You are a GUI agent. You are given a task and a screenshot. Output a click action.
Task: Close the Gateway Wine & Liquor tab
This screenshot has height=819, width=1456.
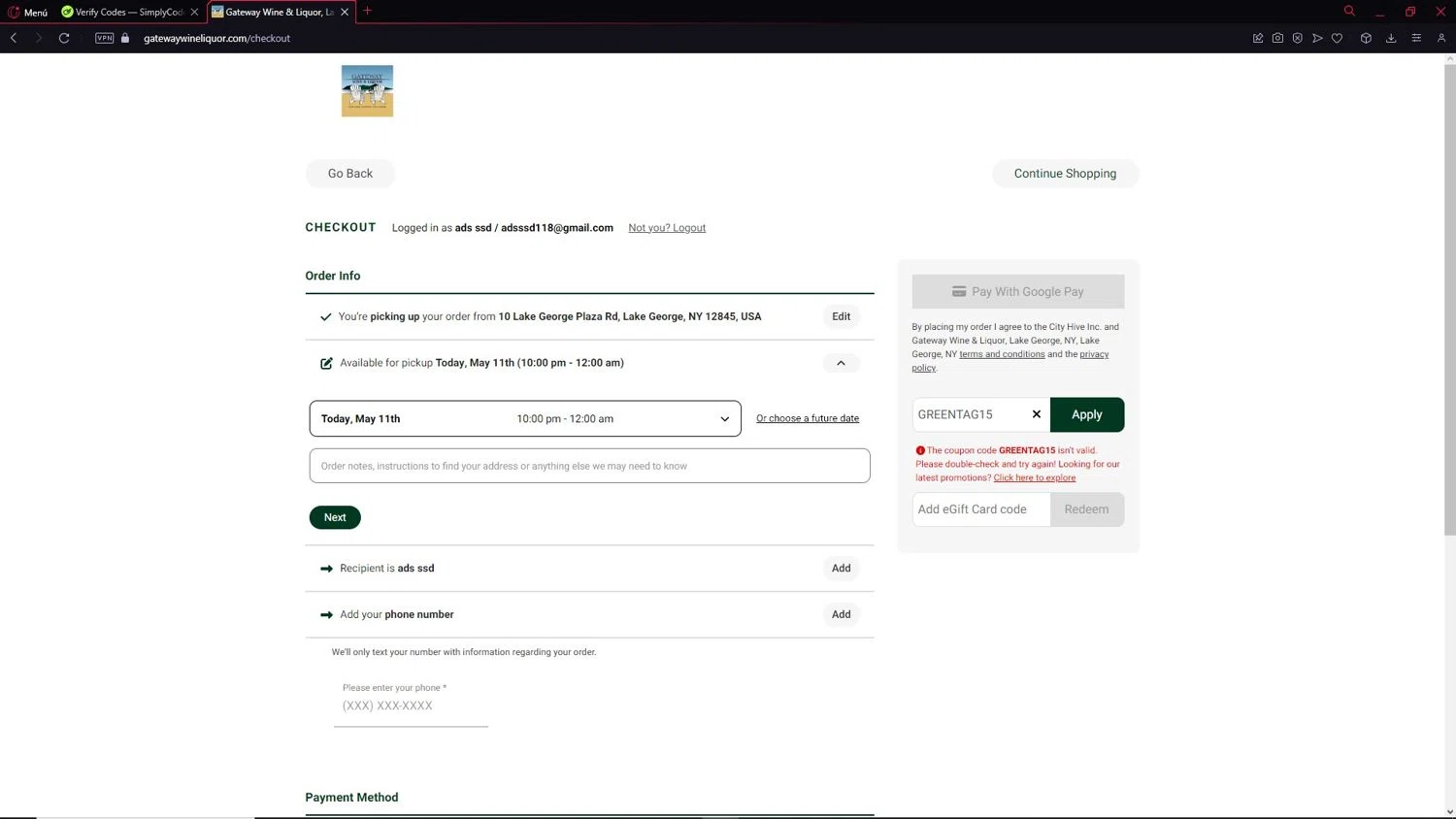click(x=344, y=12)
